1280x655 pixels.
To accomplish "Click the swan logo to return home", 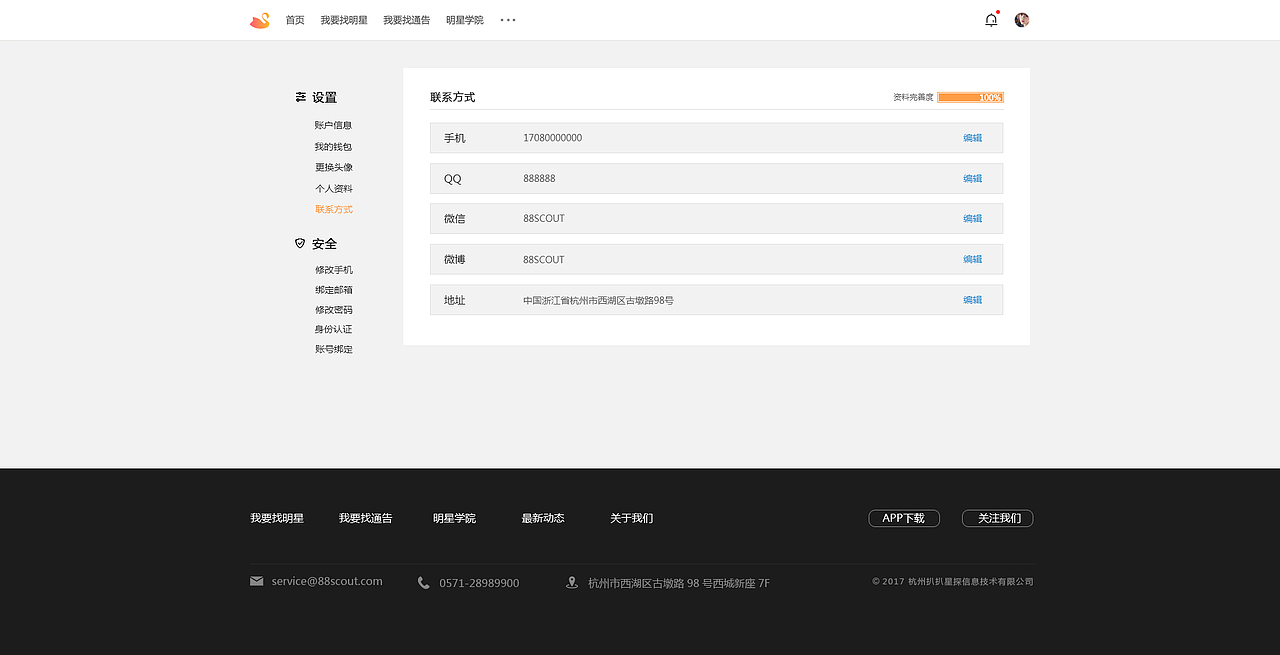I will 259,19.
